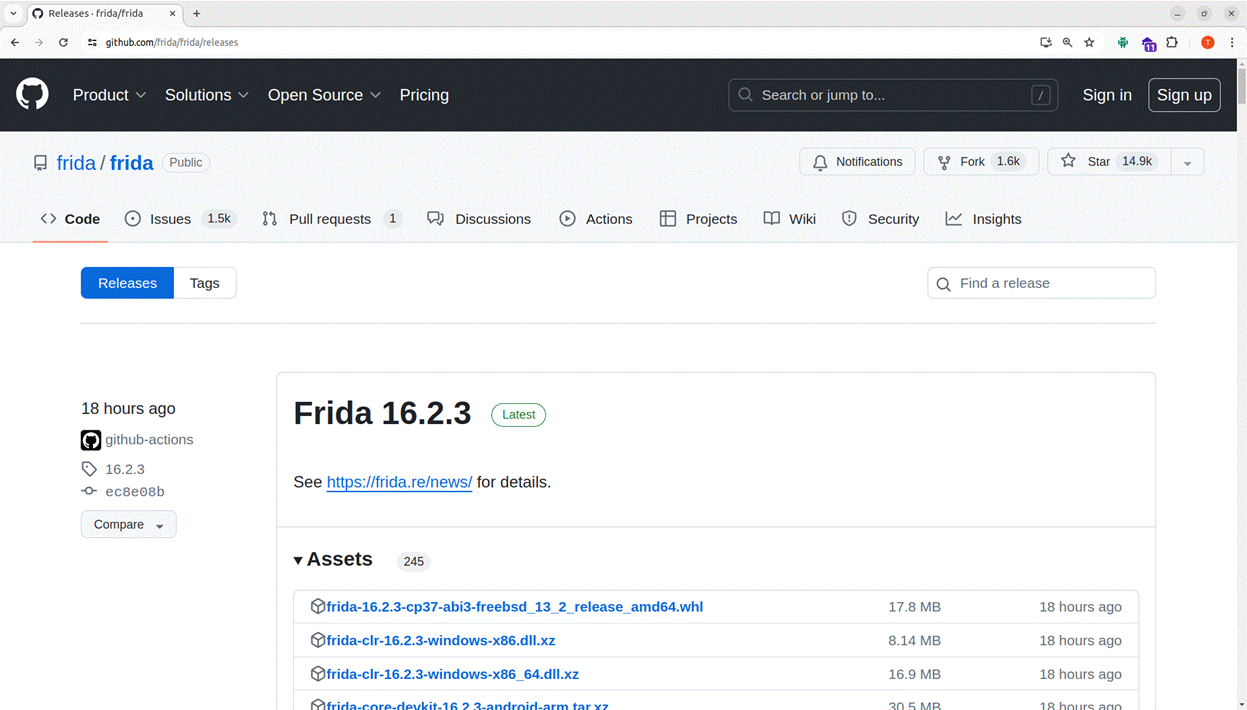Open the Frida 16.2.3 release title
The image size is (1247, 710).
tap(382, 413)
